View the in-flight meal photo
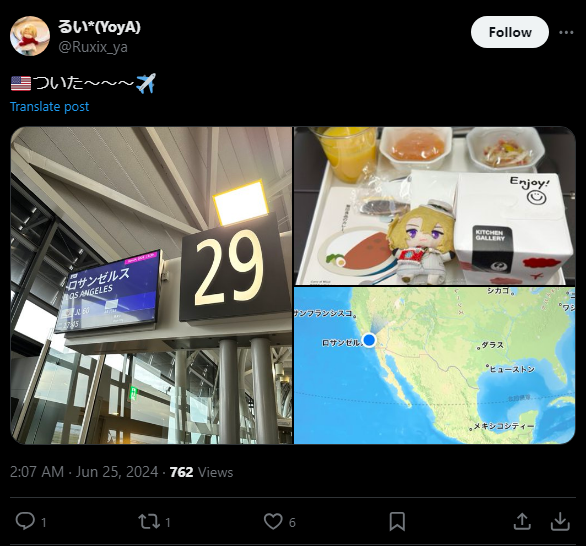The image size is (586, 546). click(435, 206)
